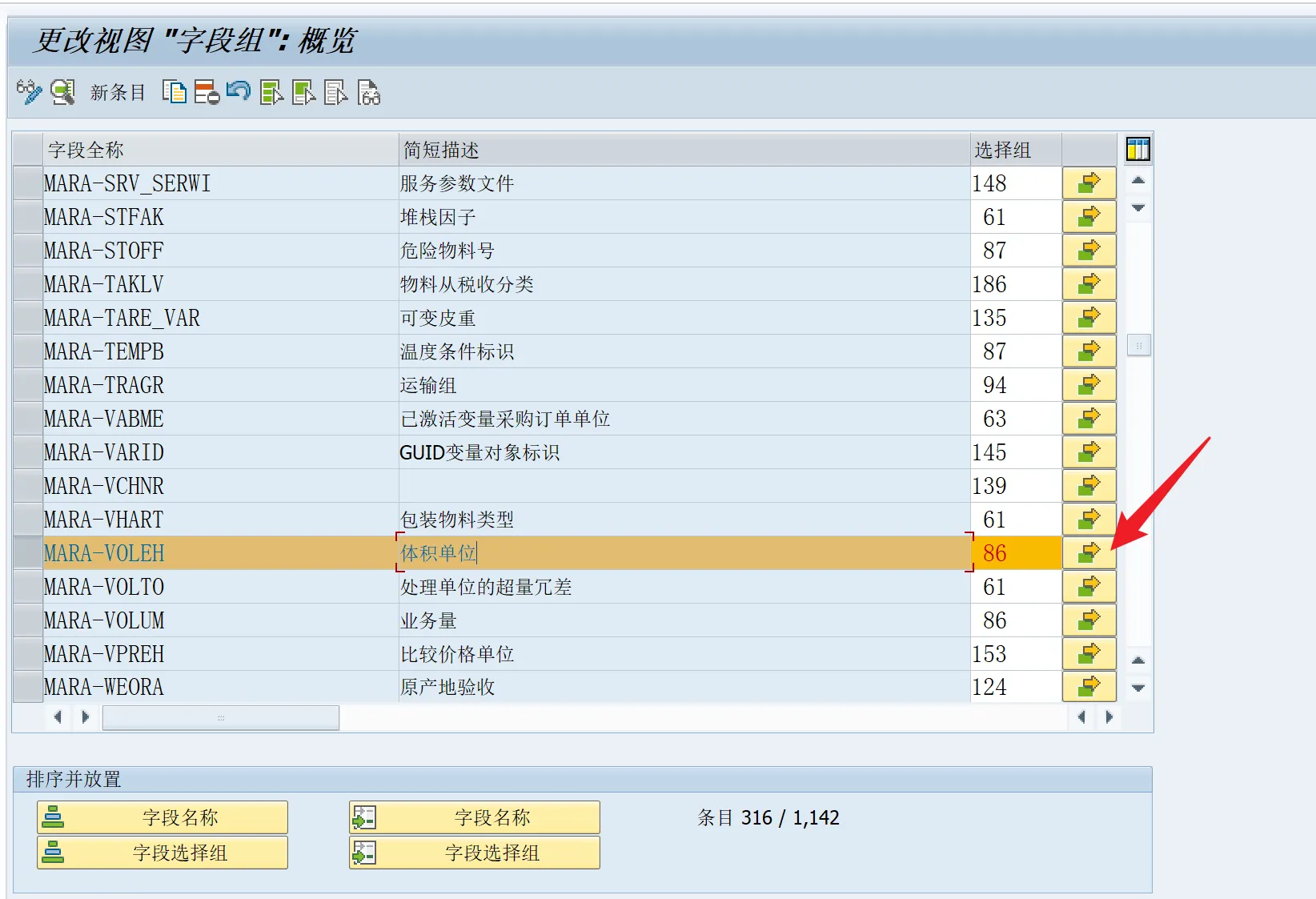Select row checkbox for MARA-STFAK
Viewport: 1316px width, 899px height.
(28, 217)
